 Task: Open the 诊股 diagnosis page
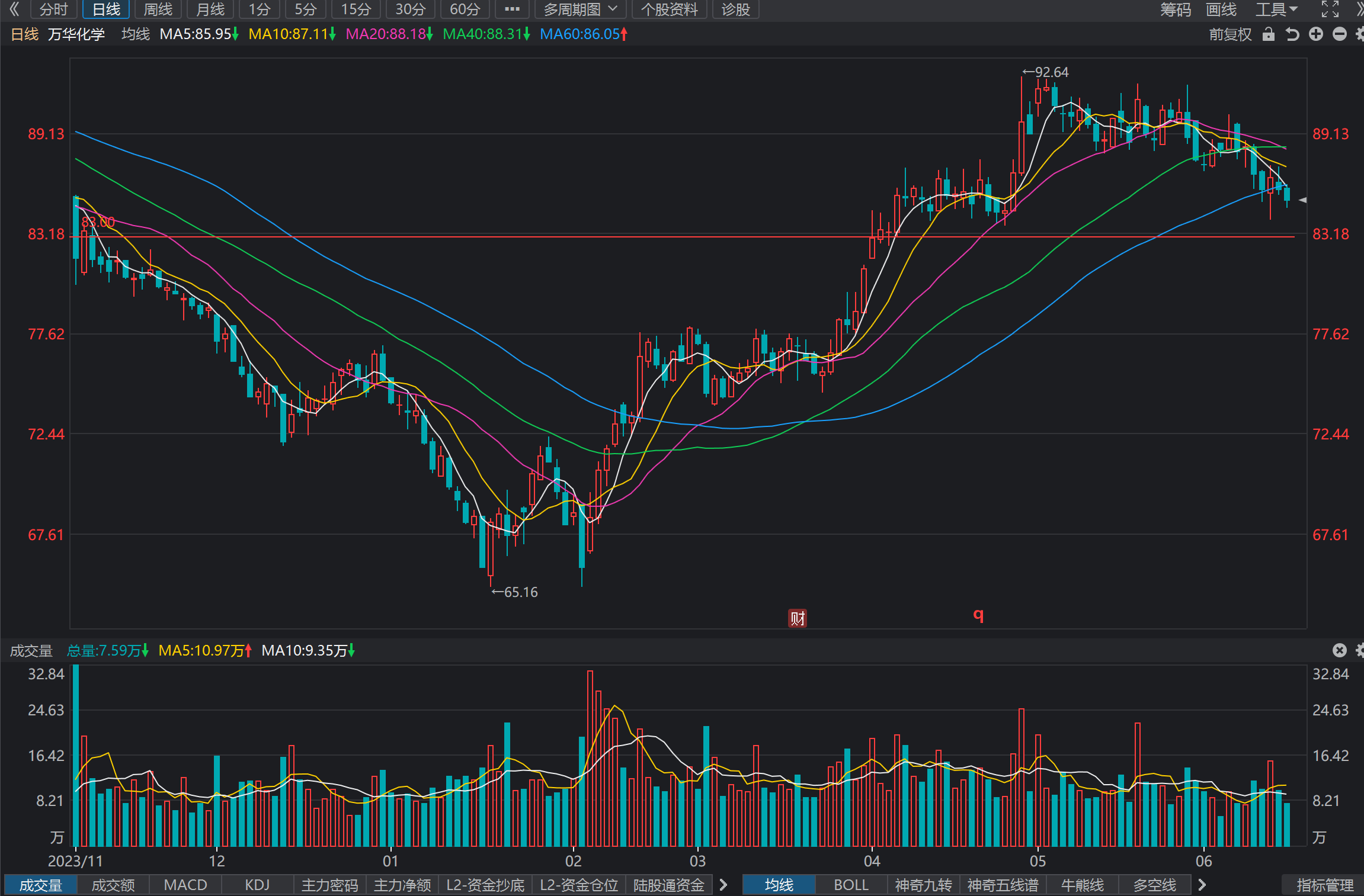click(735, 9)
